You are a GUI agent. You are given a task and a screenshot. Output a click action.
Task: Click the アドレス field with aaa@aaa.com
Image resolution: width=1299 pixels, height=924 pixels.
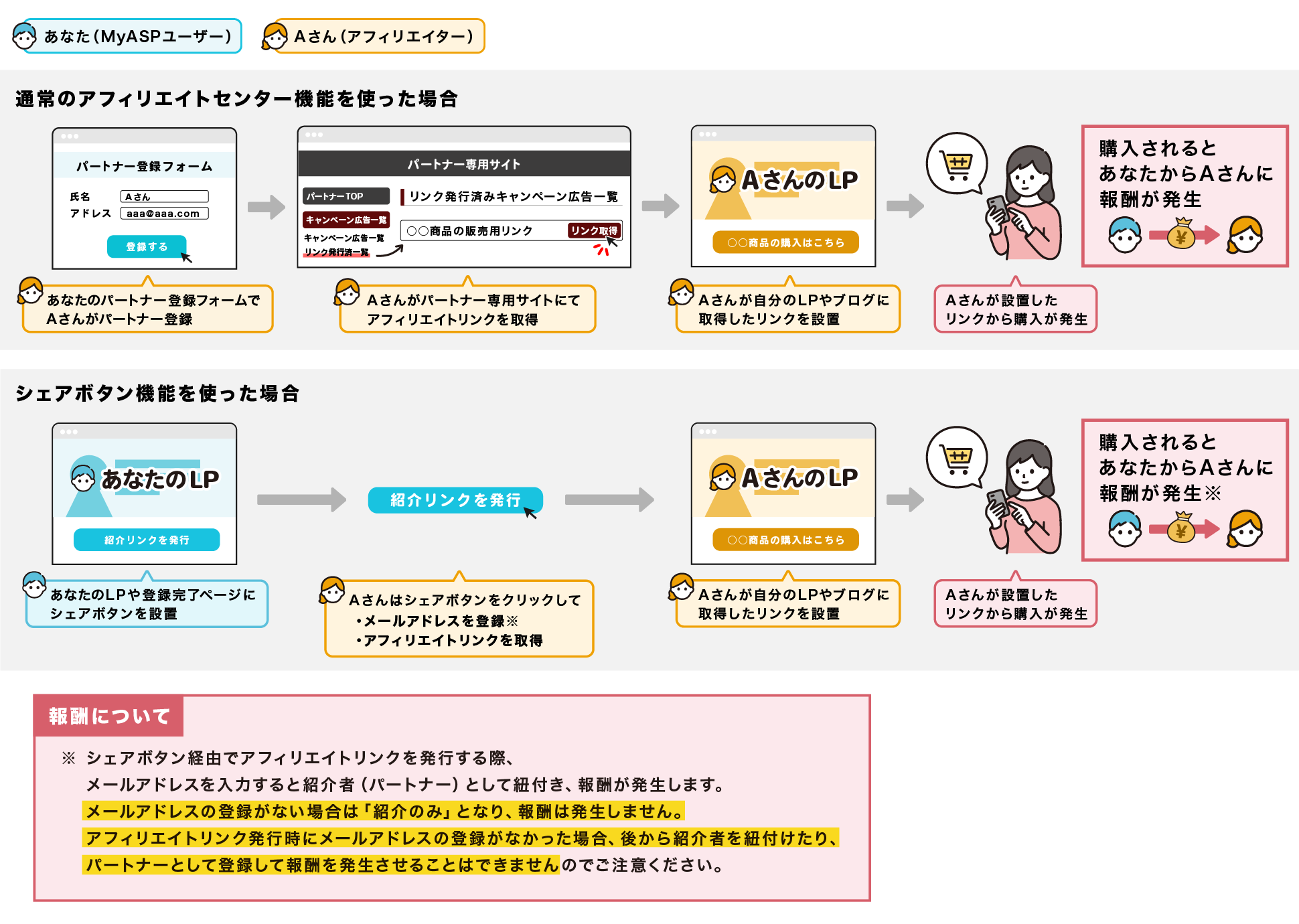165,214
